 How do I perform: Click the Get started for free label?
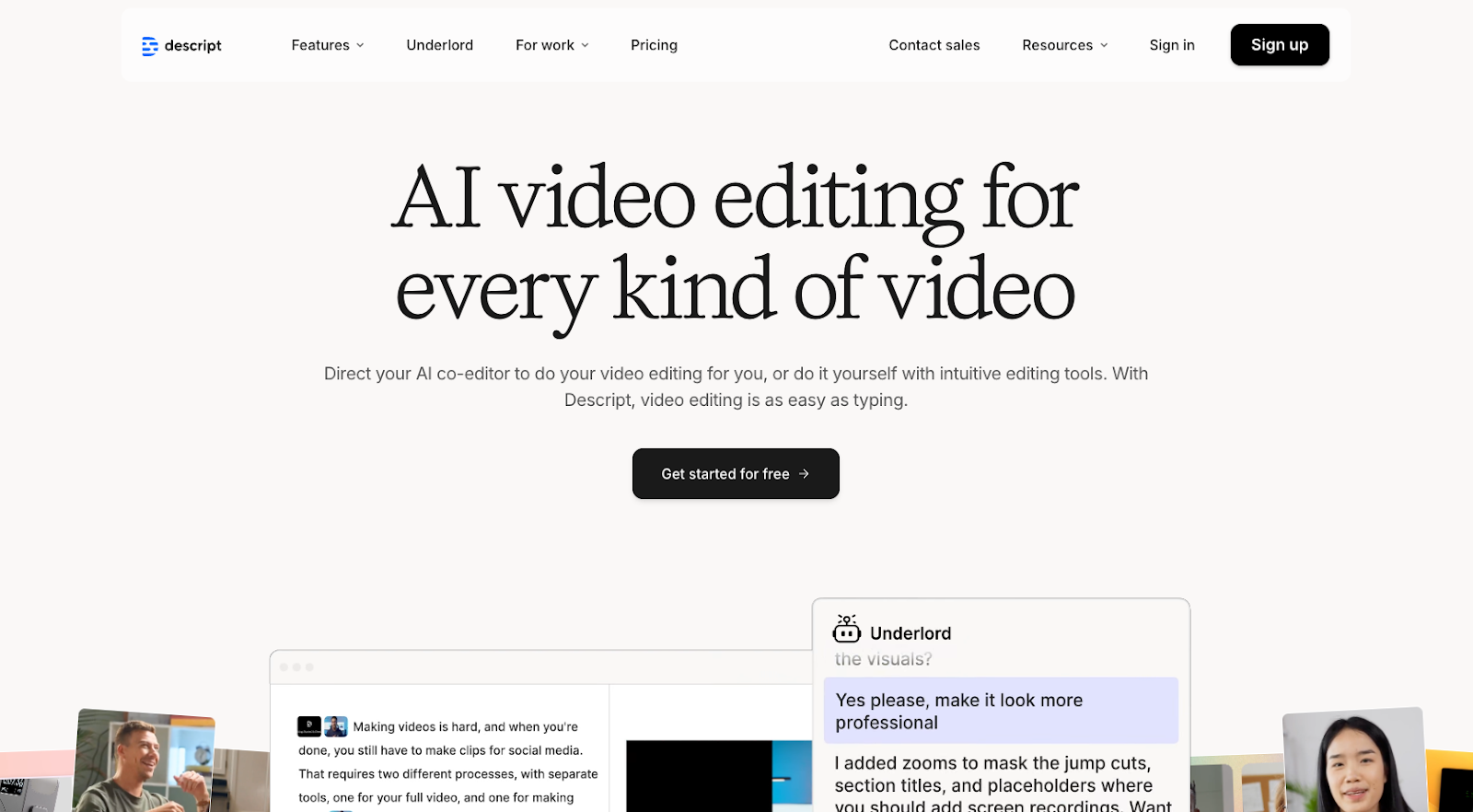tap(725, 474)
